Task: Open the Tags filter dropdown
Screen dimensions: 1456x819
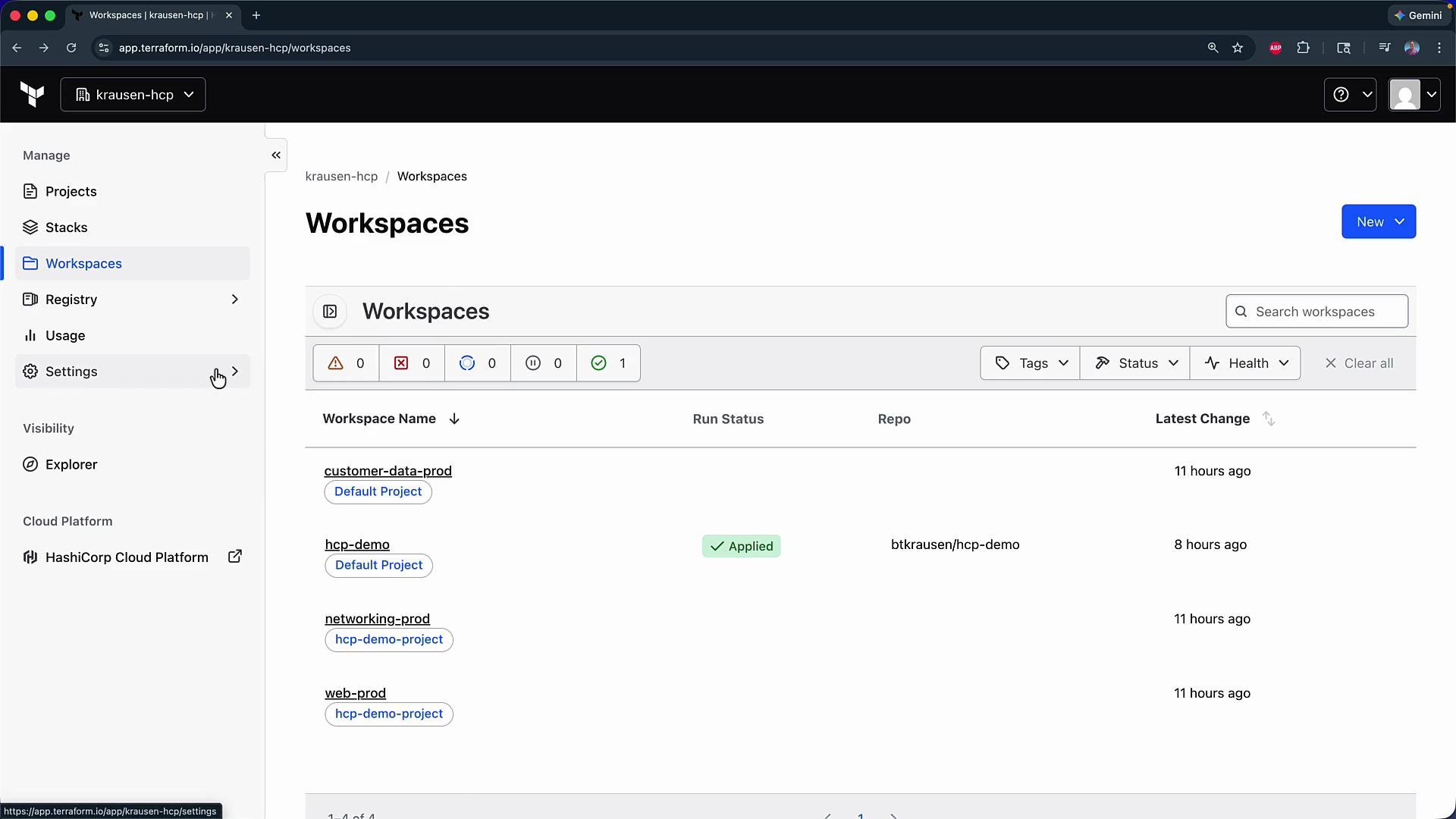Action: (1030, 363)
